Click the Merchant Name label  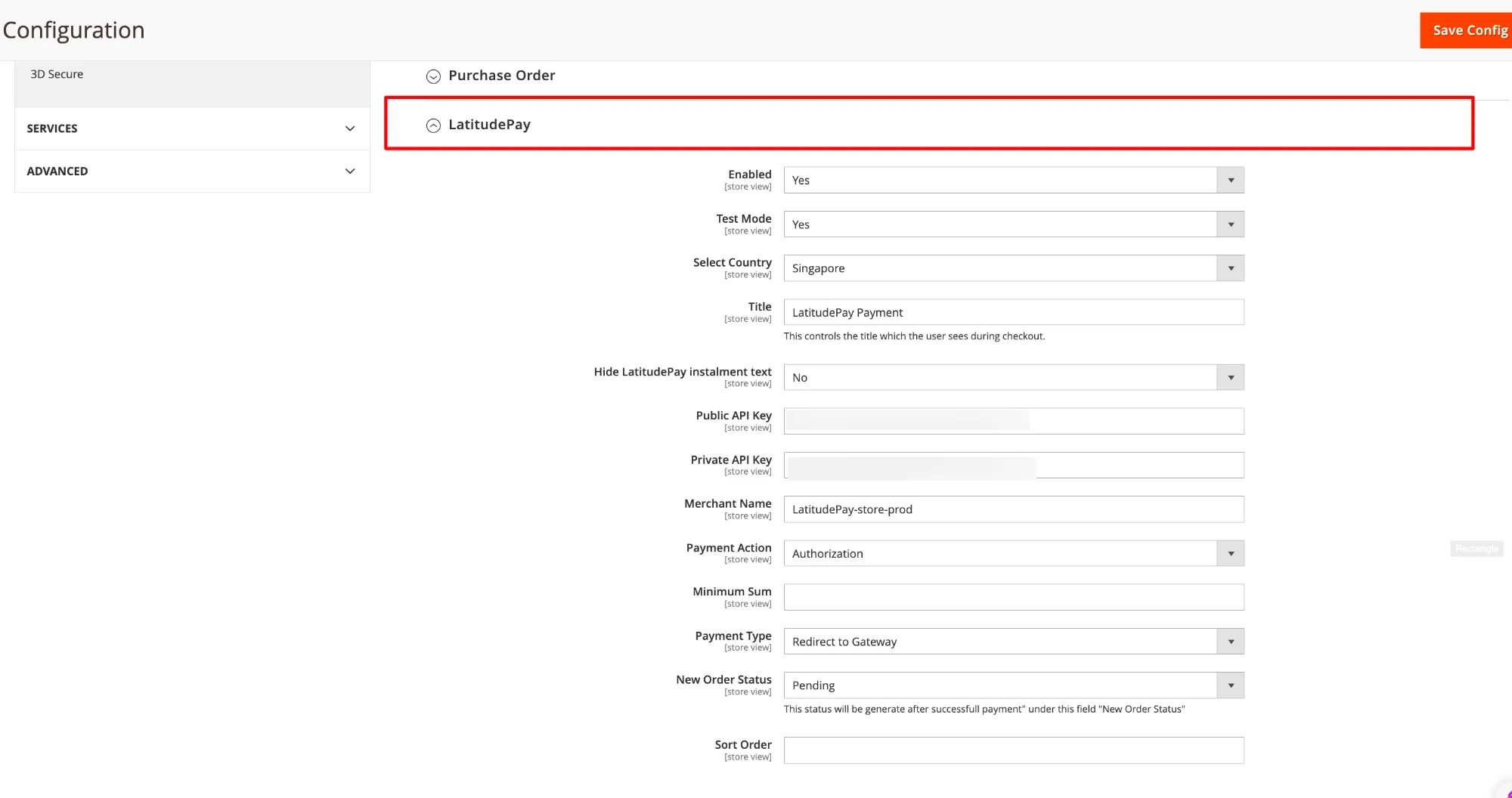728,503
